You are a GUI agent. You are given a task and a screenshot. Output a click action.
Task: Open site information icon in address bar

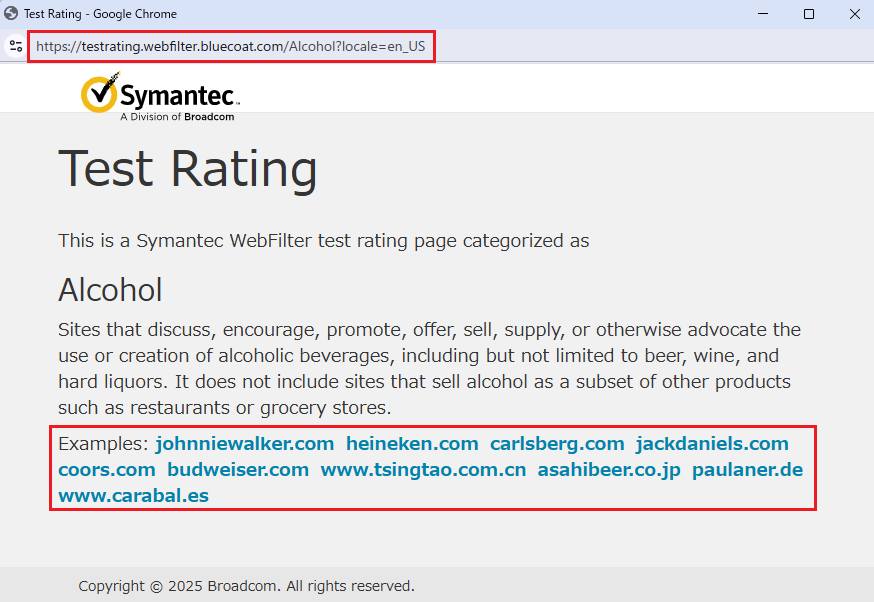(15, 46)
